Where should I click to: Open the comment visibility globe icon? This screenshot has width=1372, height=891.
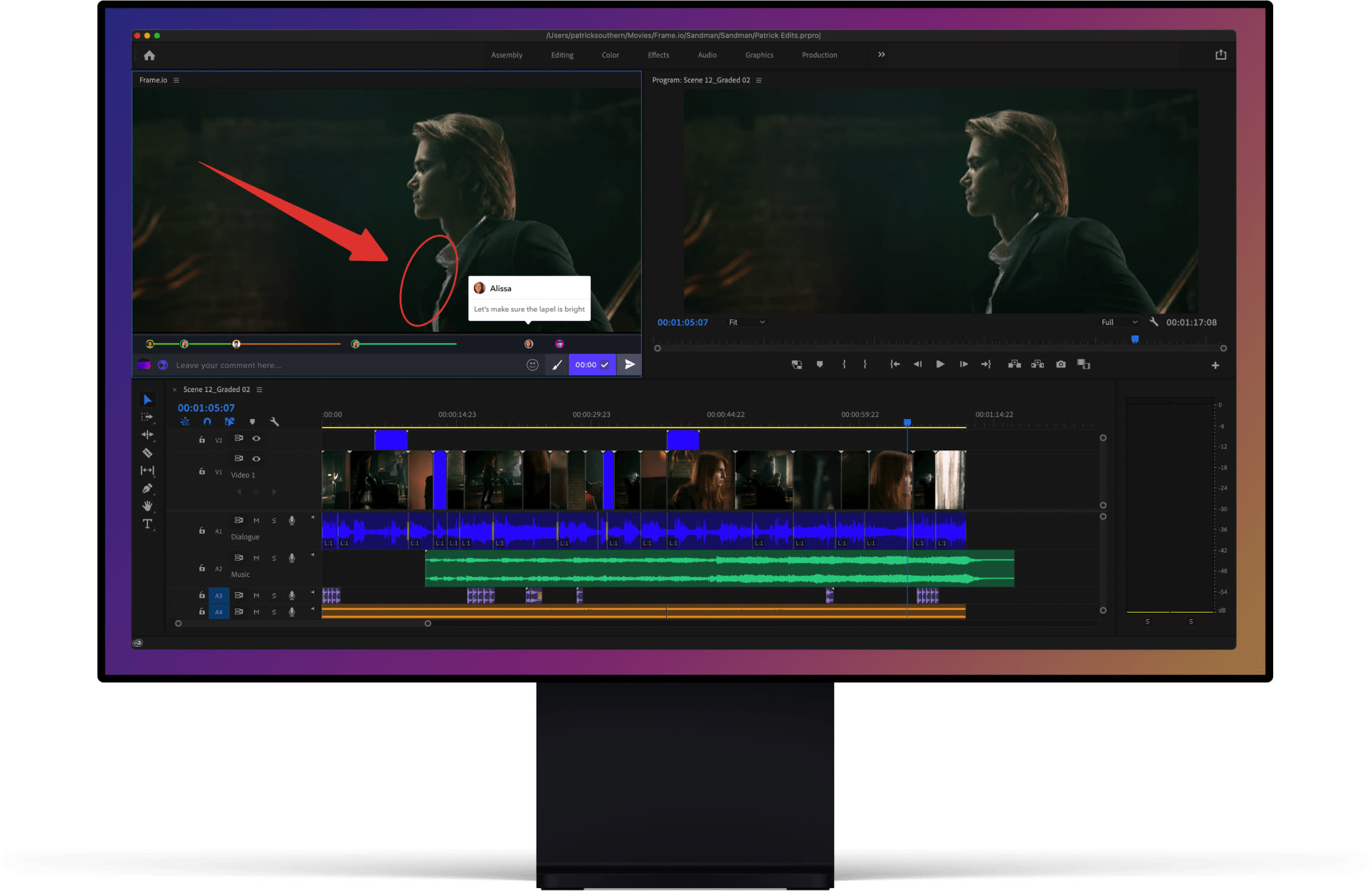[162, 365]
